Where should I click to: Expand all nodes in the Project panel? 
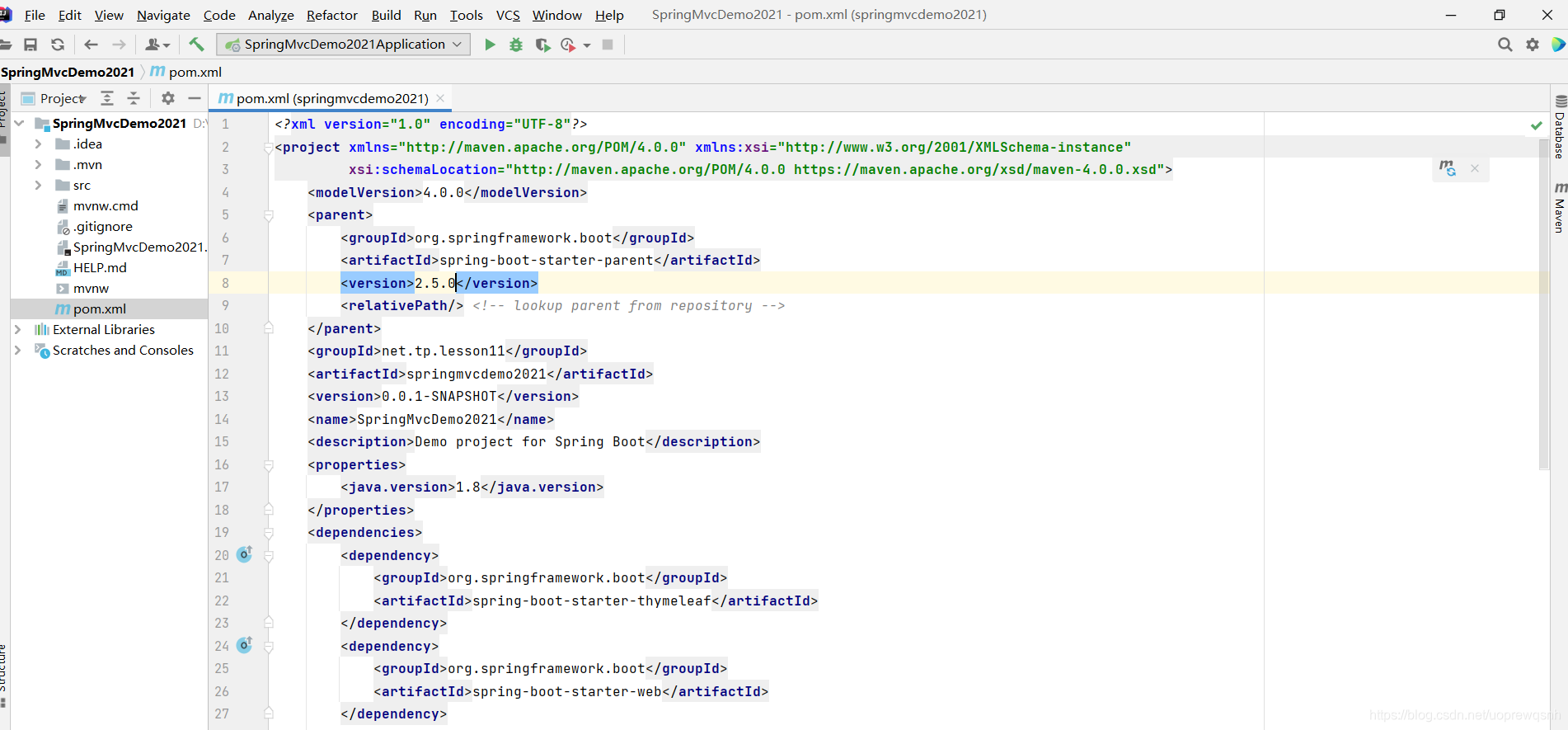click(x=107, y=98)
